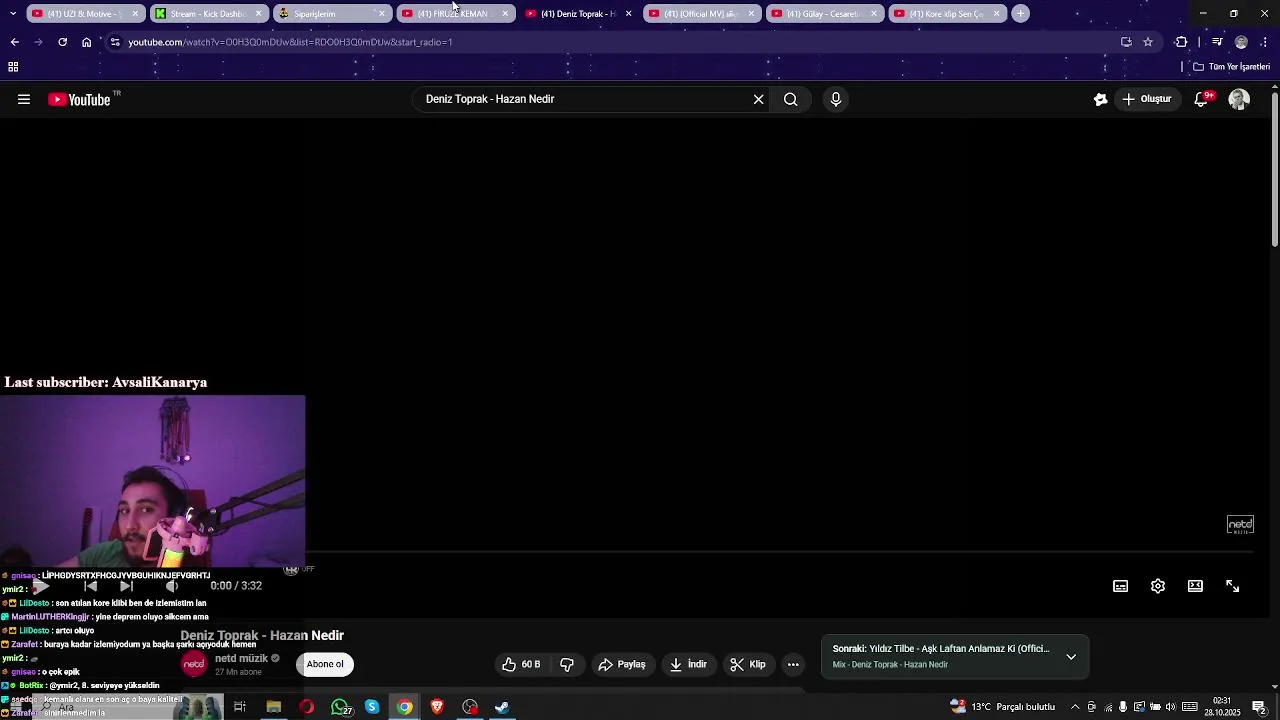The image size is (1280, 720).
Task: Start voice search with the microphone
Action: pos(836,99)
